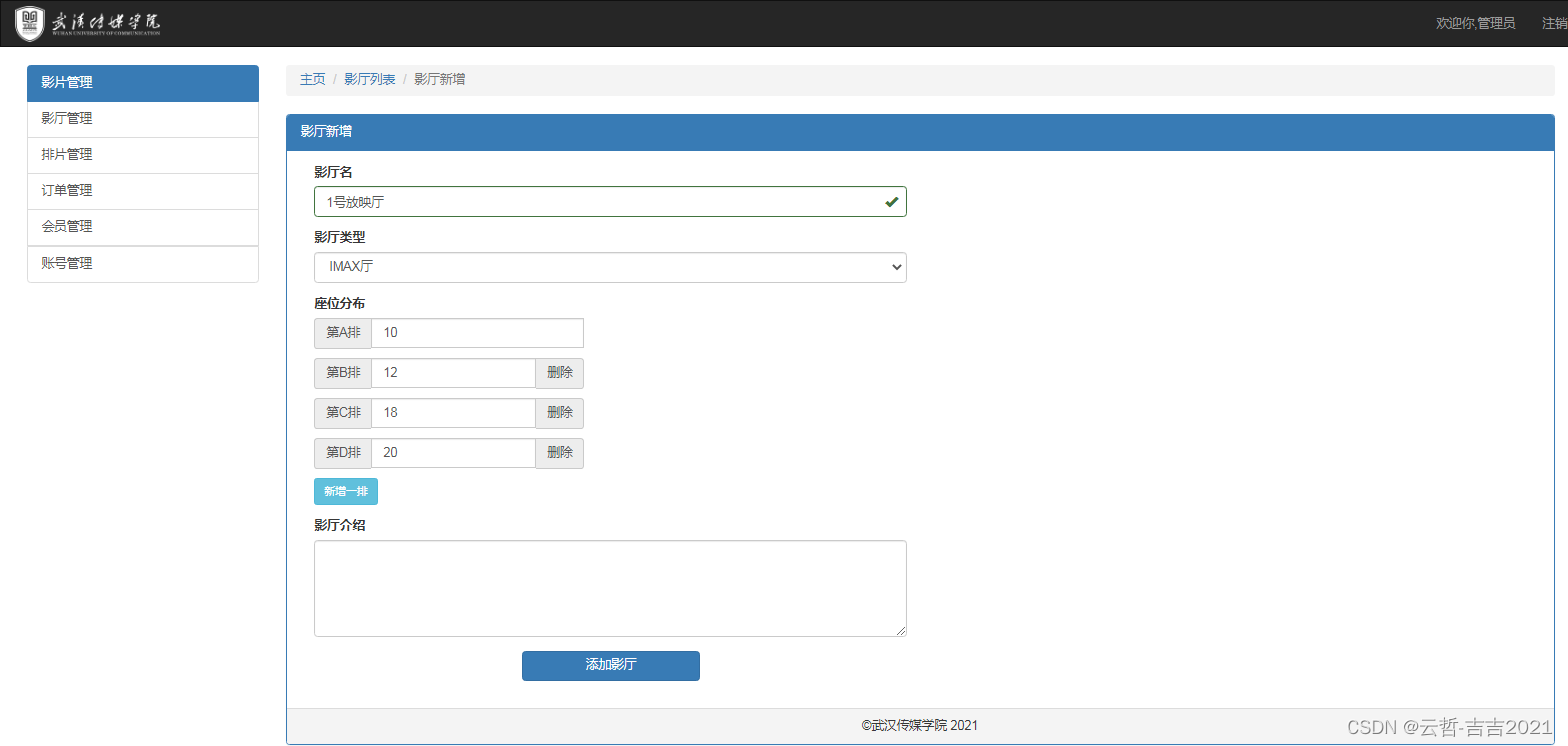The height and width of the screenshot is (746, 1568).
Task: Click the ©武汉传媒学院 2021 footer text
Action: [920, 726]
